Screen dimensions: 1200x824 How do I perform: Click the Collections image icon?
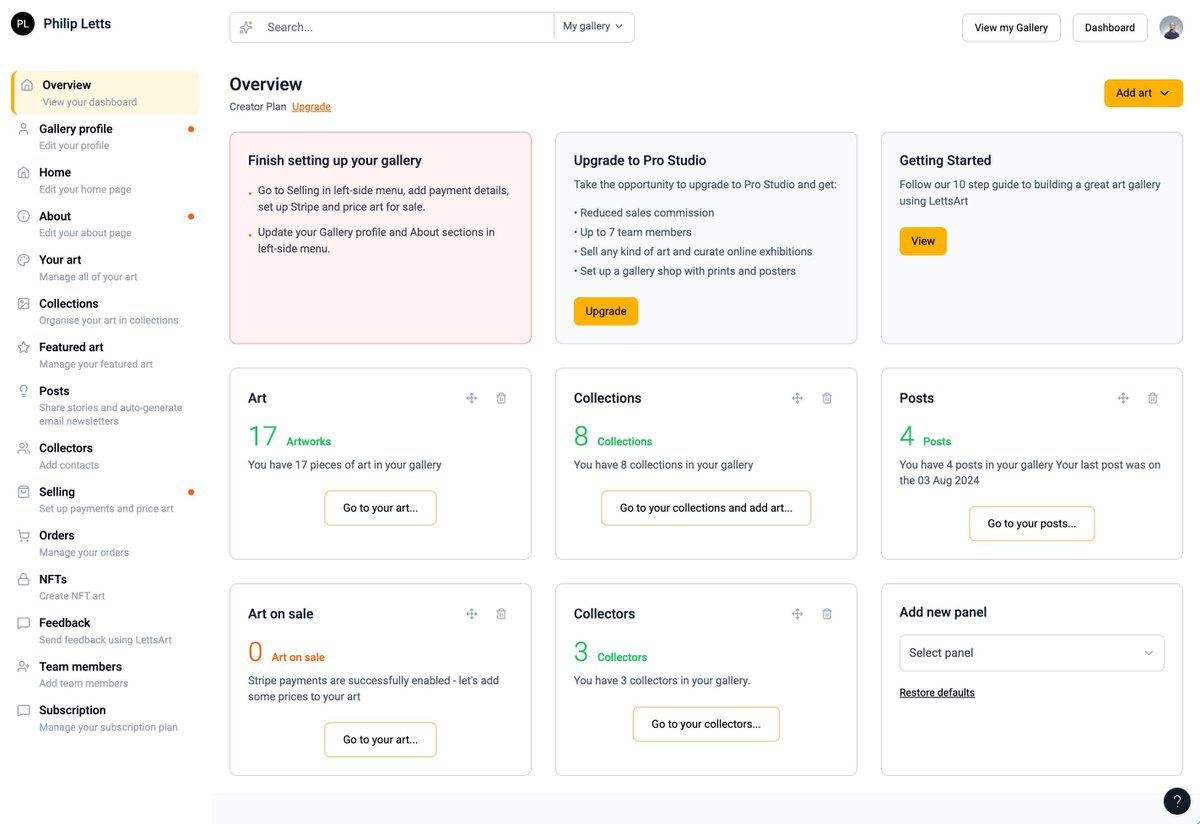24,303
